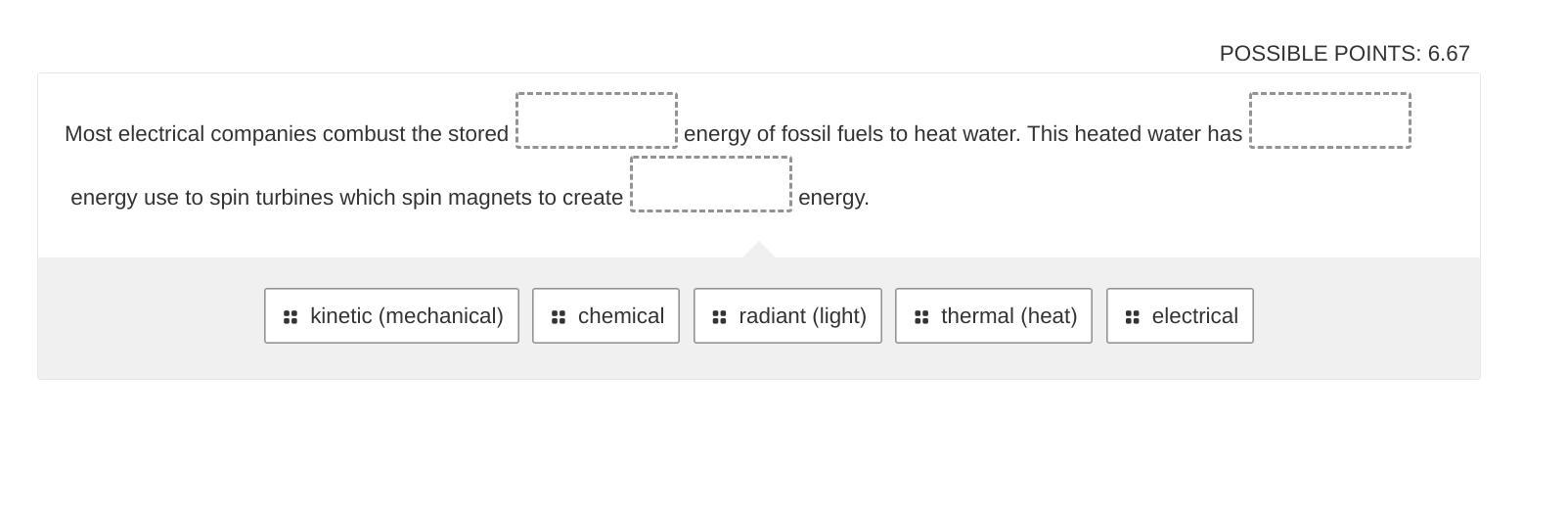Image resolution: width=1568 pixels, height=514 pixels.
Task: Click the triangle pointer above the answer bank
Action: click(x=759, y=251)
